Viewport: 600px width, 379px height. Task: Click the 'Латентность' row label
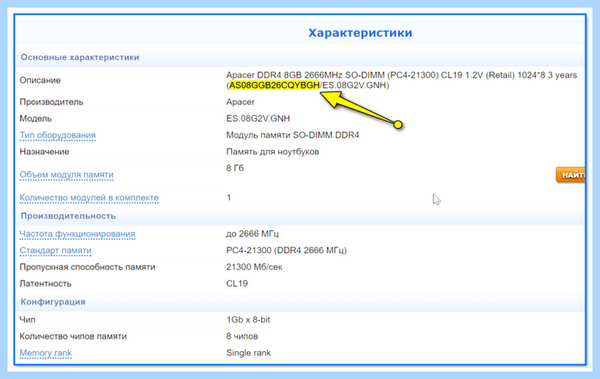click(x=46, y=284)
